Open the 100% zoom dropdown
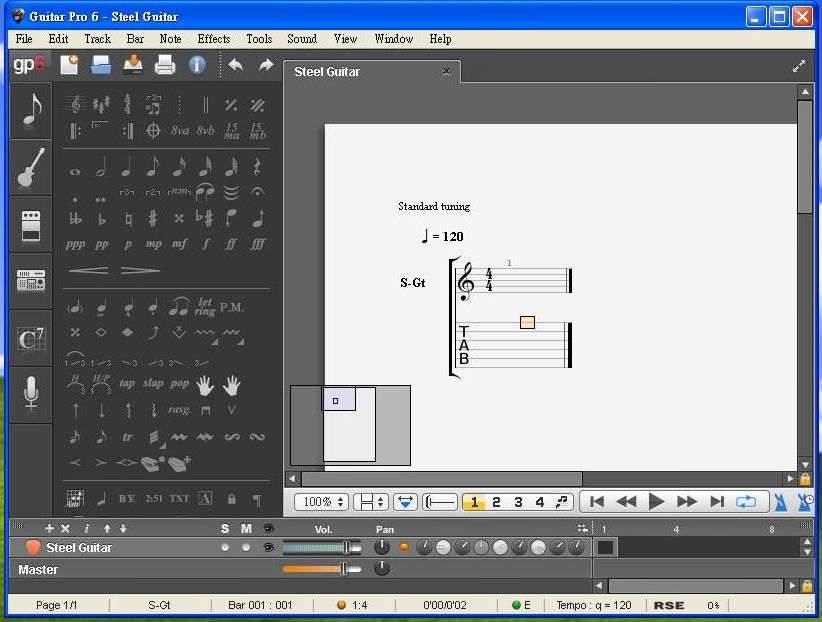Image resolution: width=822 pixels, height=622 pixels. tap(321, 502)
